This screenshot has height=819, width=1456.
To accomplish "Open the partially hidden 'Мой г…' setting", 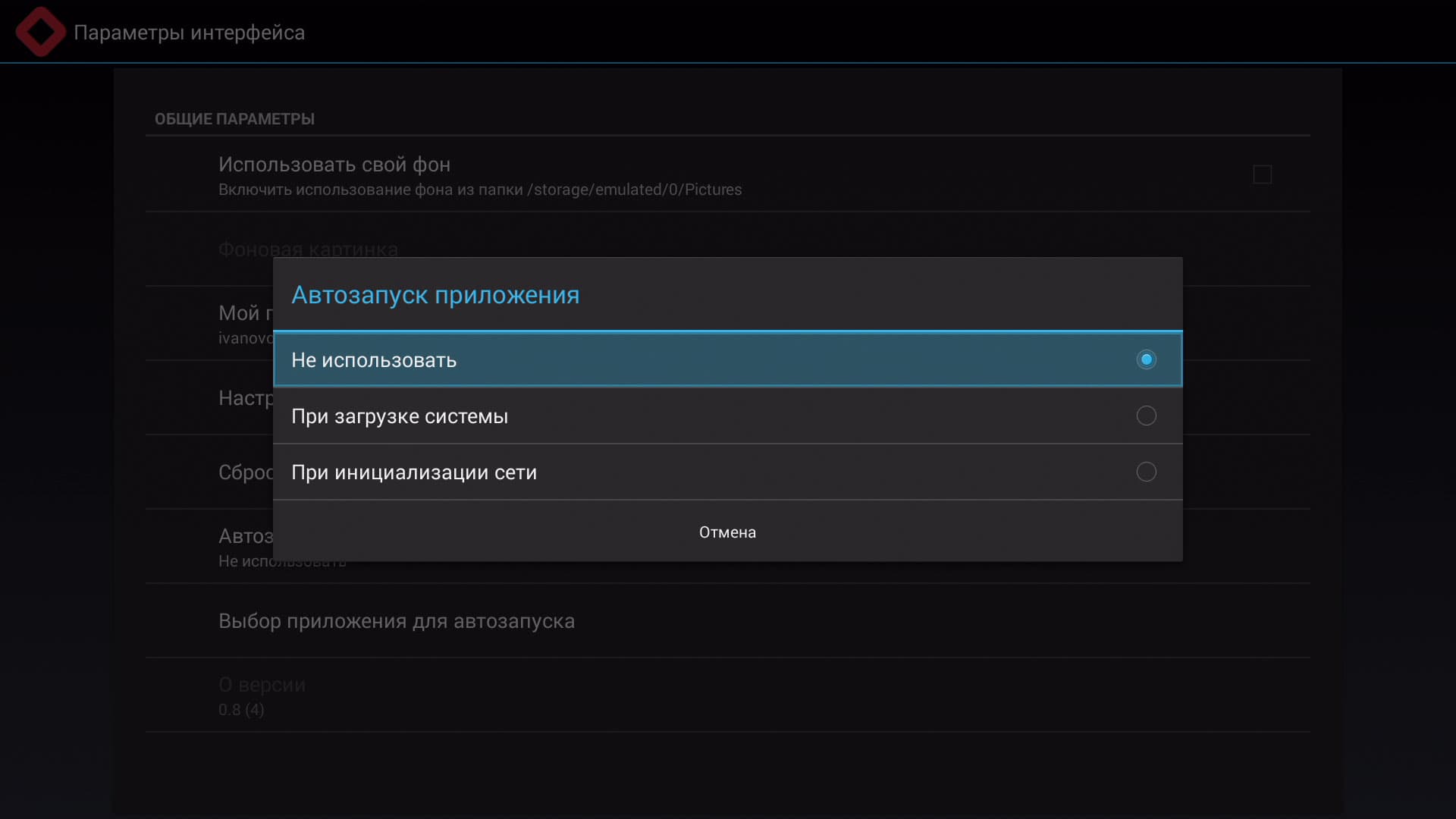I will tap(244, 313).
